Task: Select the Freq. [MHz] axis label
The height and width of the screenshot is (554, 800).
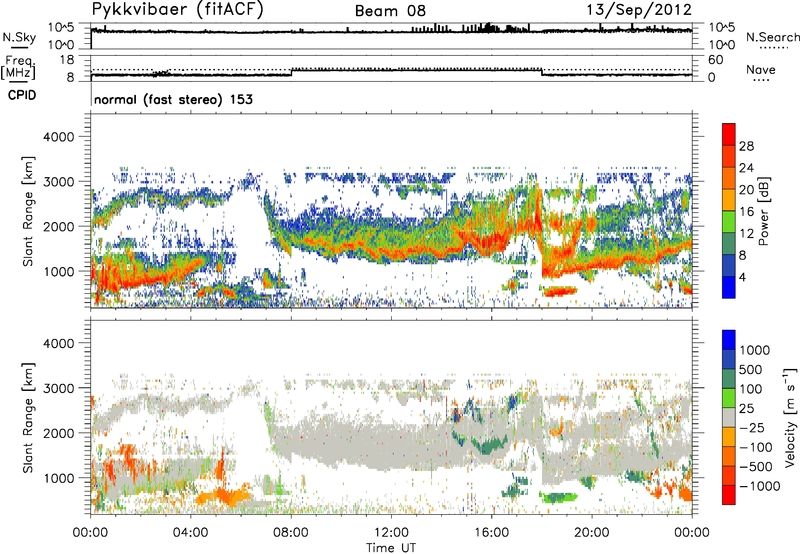Action: pyautogui.click(x=18, y=67)
